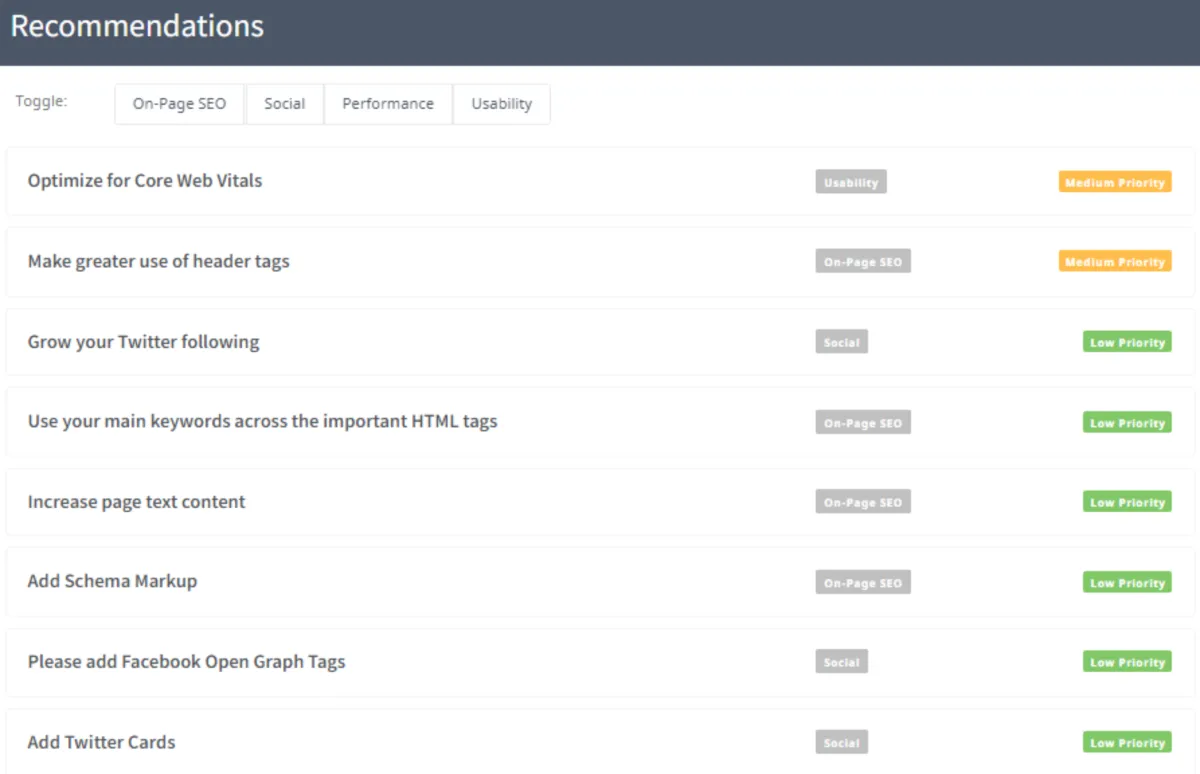Click Medium Priority badge for Core Web Vitals

coord(1115,183)
